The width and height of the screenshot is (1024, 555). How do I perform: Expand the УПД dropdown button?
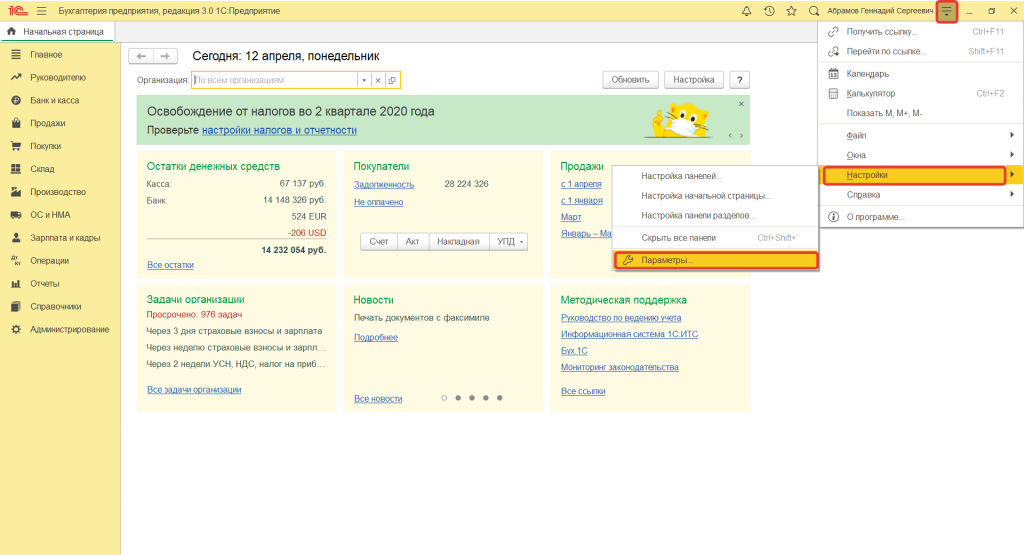click(512, 241)
